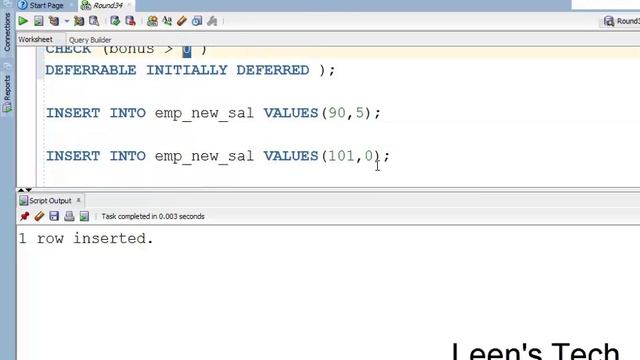Pin the Script Output panel
Screen dimensions: 640x360
24,216
